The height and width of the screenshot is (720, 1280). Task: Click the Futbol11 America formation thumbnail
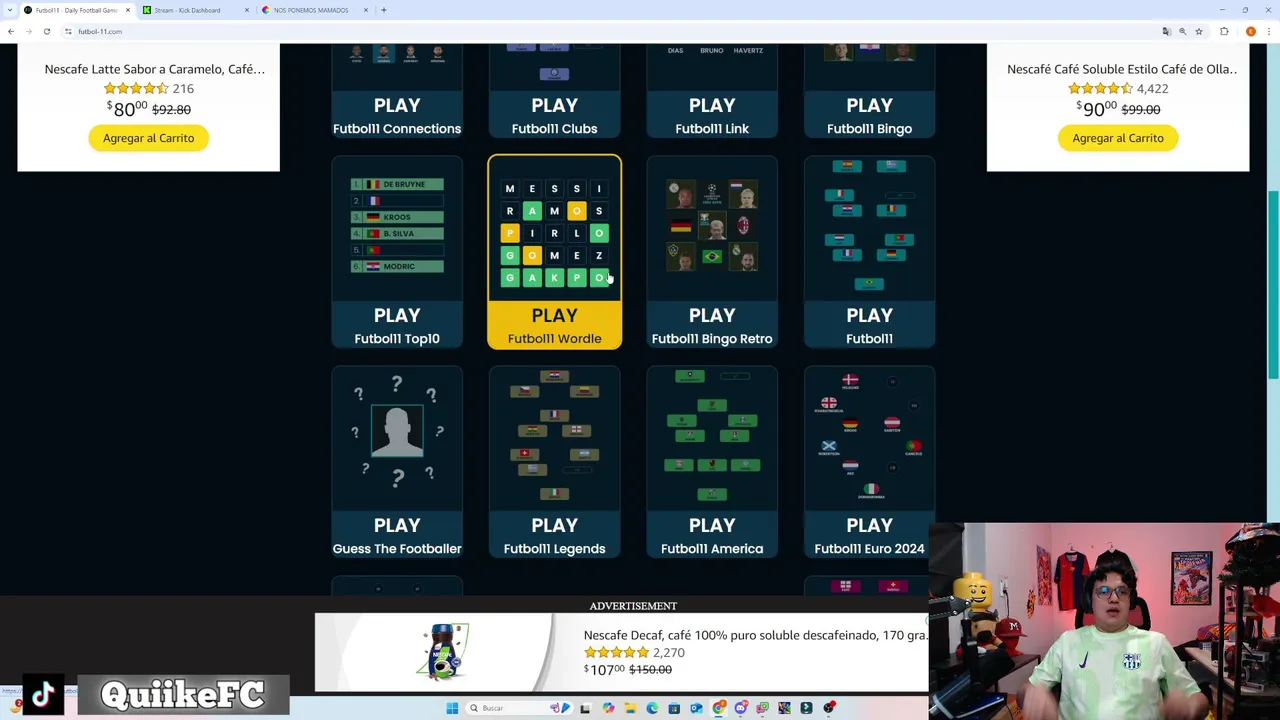pyautogui.click(x=712, y=436)
